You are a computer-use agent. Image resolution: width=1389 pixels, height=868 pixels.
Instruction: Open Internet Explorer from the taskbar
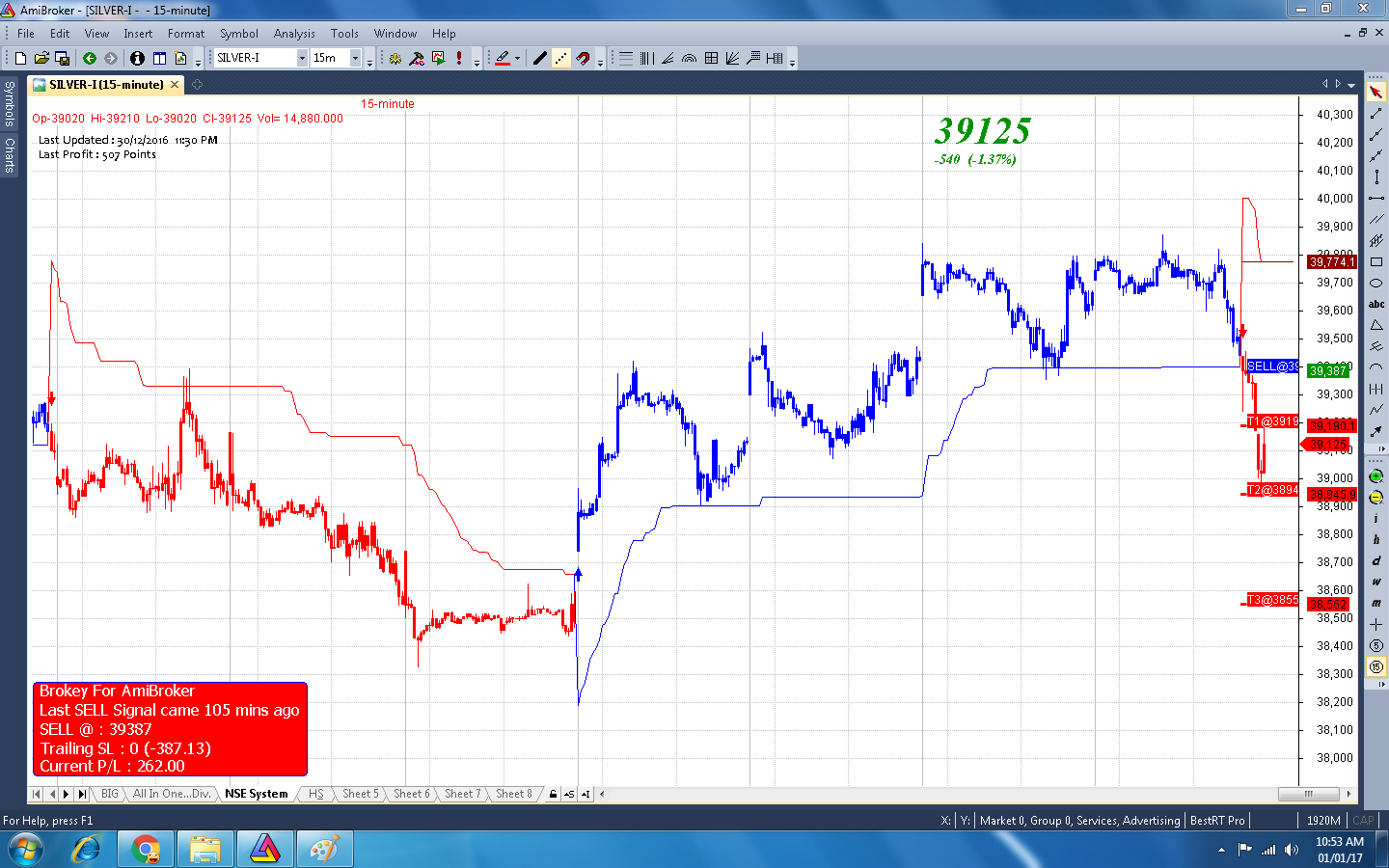coord(86,850)
